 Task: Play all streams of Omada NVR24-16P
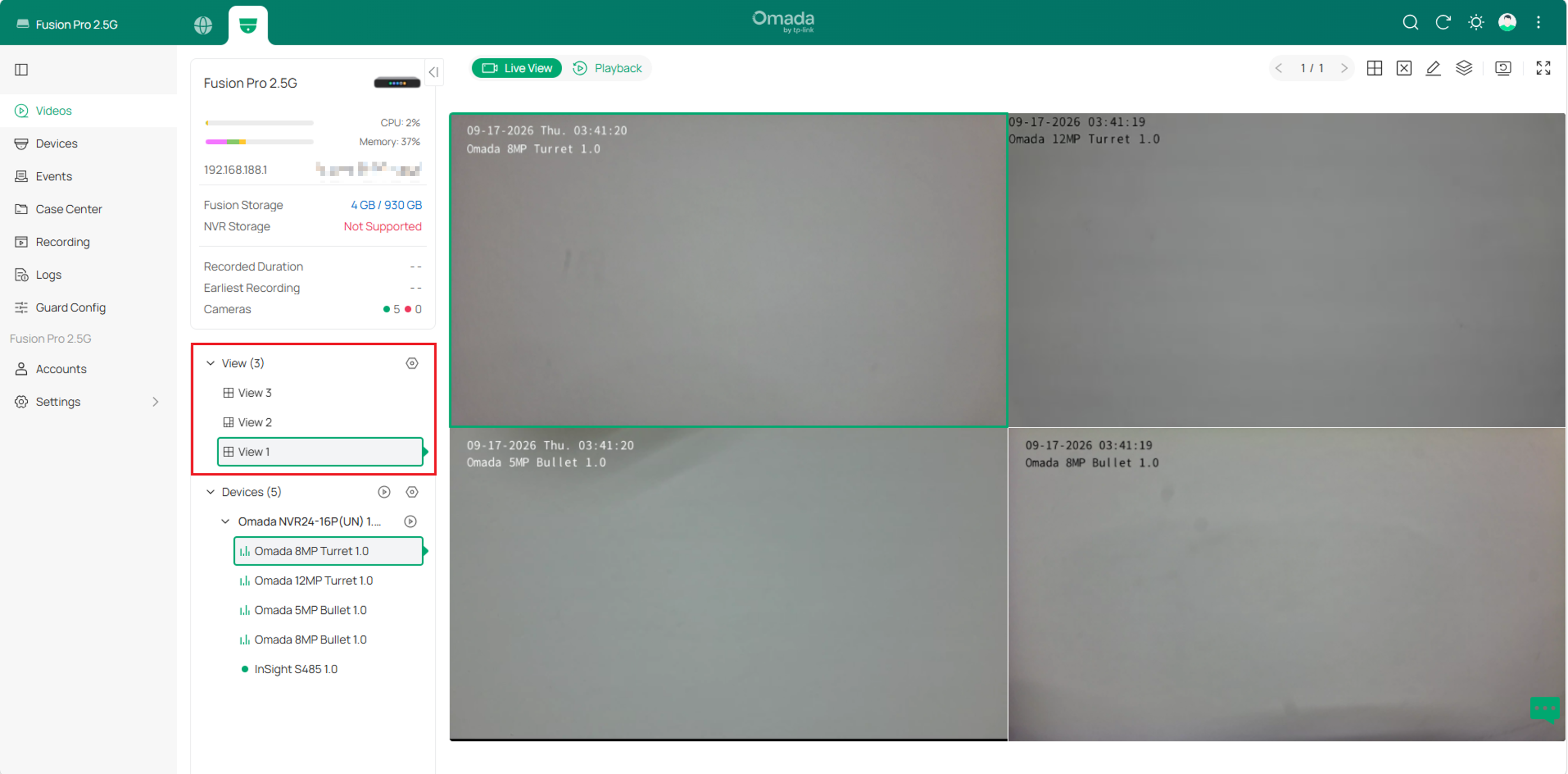pyautogui.click(x=411, y=522)
